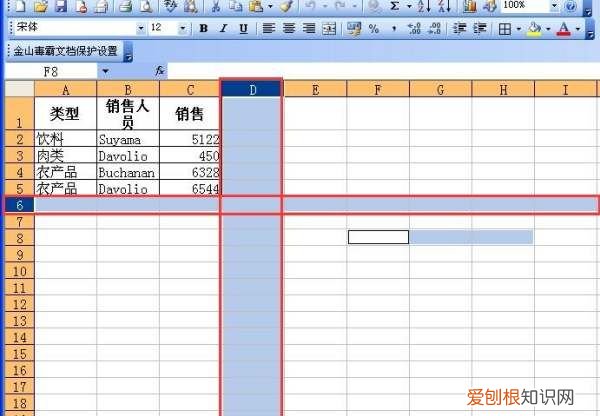The height and width of the screenshot is (416, 600).
Task: Click the Copy icon
Action: click(x=235, y=5)
